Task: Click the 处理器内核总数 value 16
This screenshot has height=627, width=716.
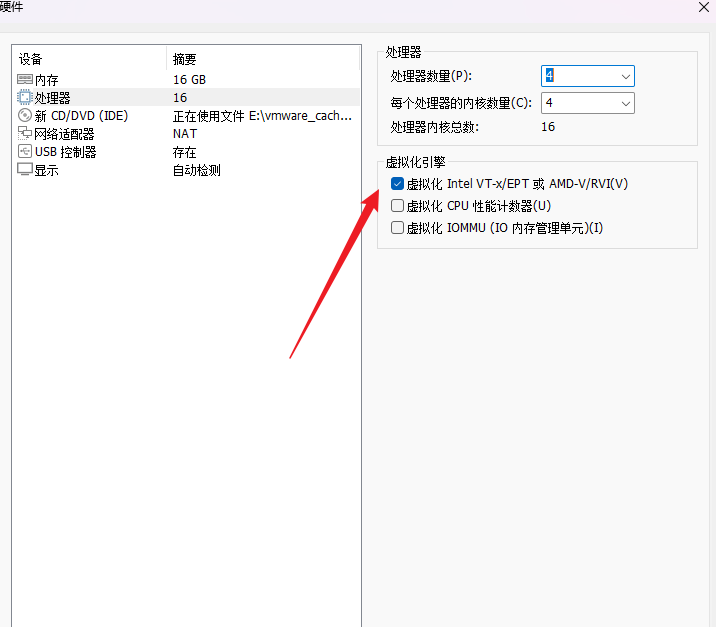Action: pos(548,126)
